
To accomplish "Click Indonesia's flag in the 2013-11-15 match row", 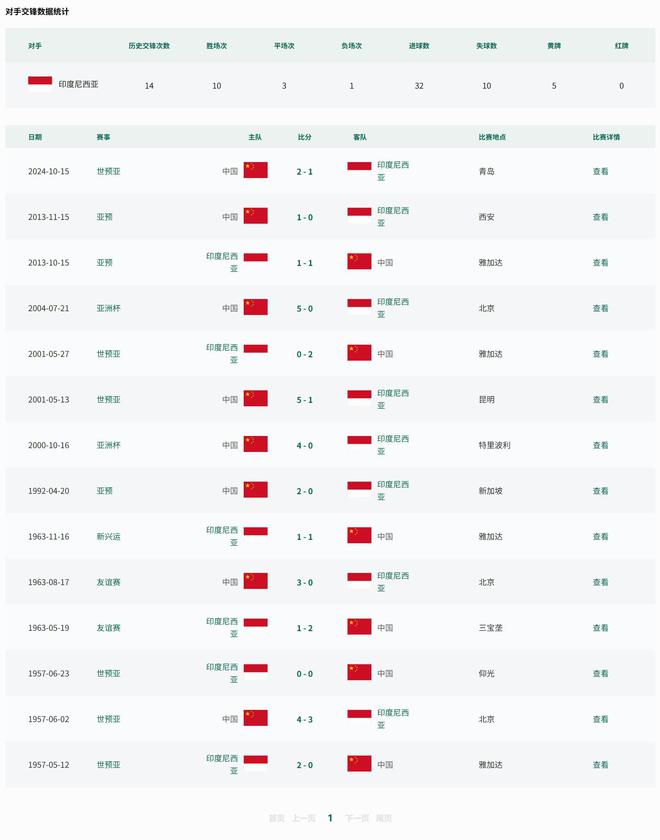I will [x=359, y=216].
